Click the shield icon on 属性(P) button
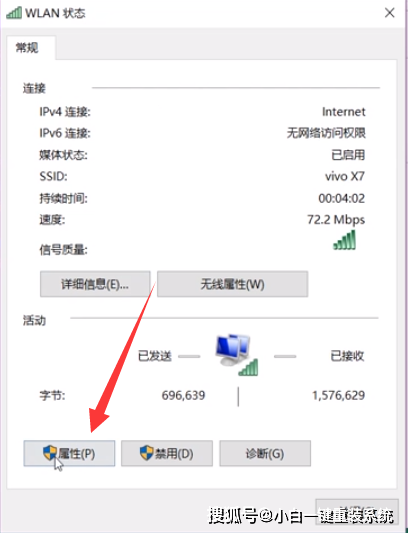The height and width of the screenshot is (533, 408). 50,453
